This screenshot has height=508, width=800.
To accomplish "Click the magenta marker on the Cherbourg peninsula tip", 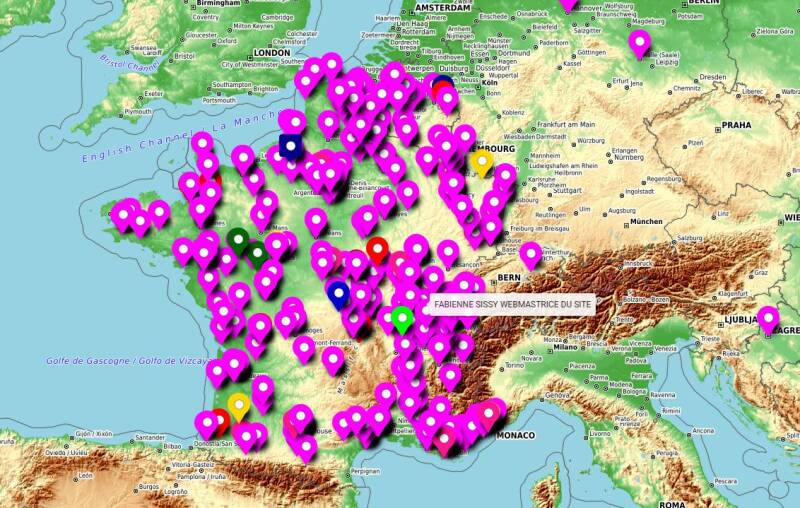I will [202, 145].
